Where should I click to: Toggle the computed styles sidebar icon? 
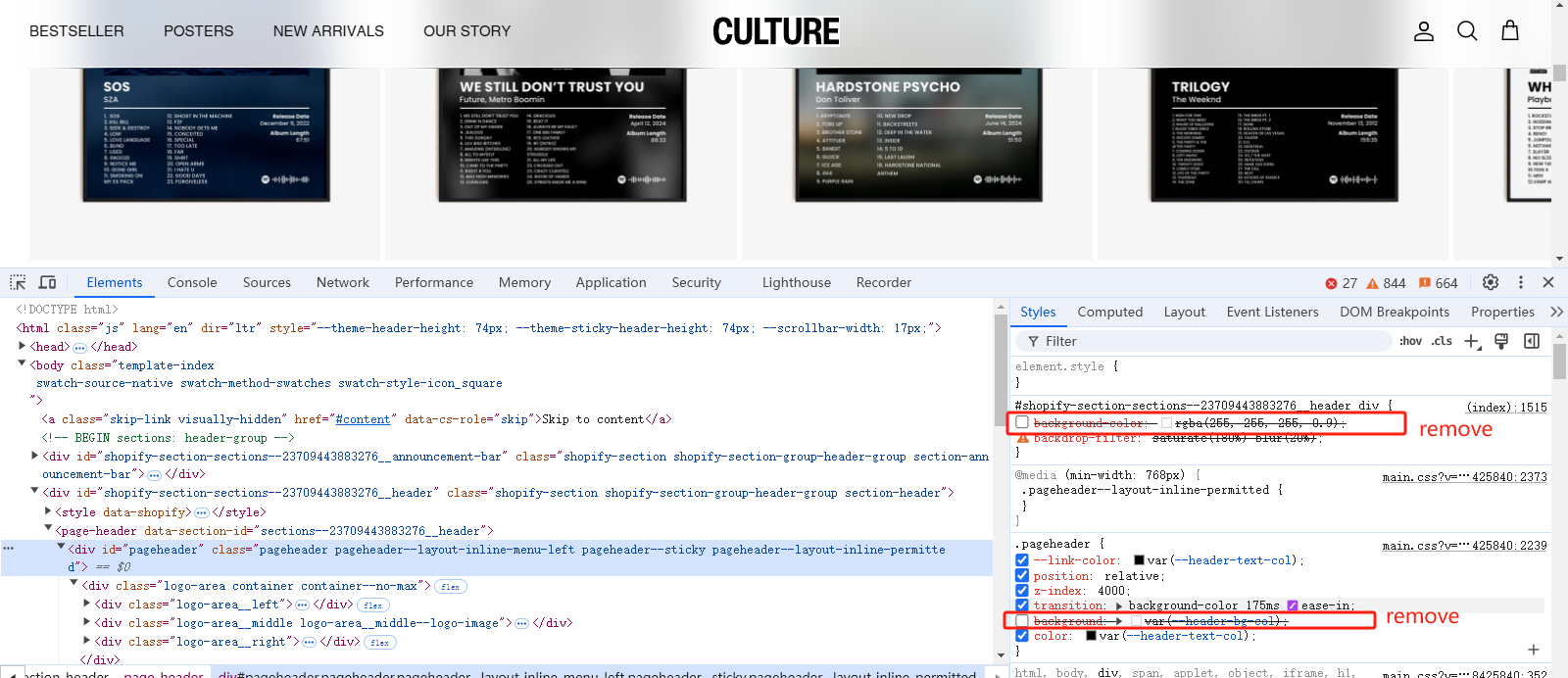pos(1532,341)
